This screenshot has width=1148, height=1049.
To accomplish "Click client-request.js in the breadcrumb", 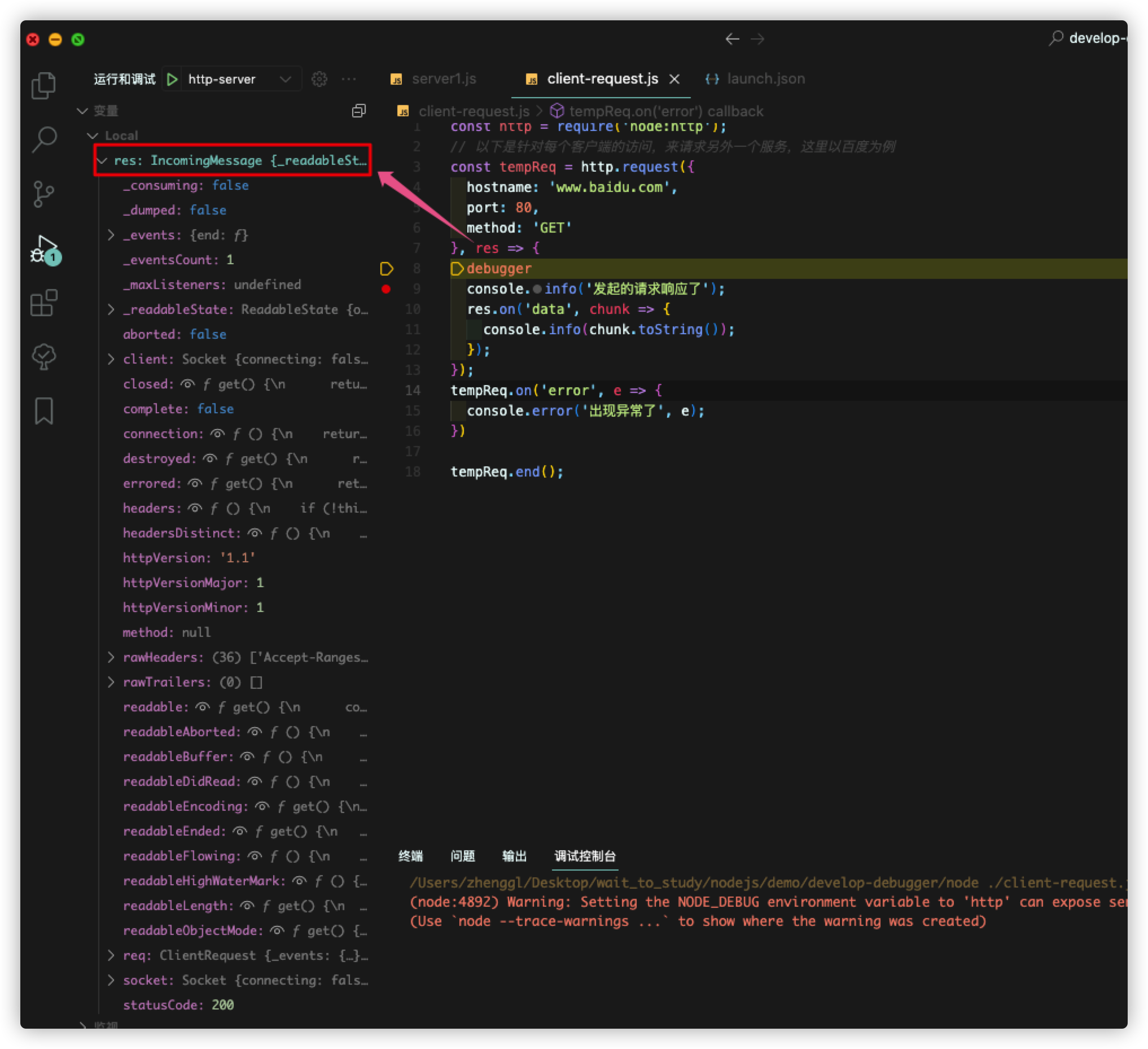I will coord(474,111).
